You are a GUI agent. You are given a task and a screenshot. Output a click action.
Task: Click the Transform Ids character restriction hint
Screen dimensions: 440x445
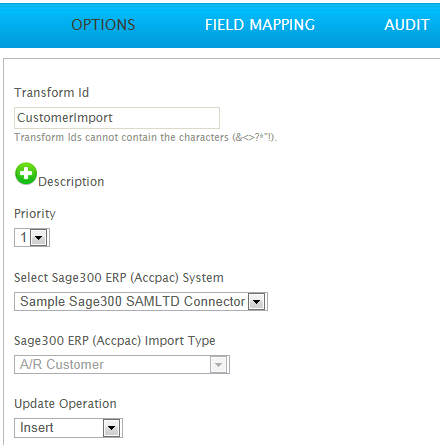tap(145, 137)
